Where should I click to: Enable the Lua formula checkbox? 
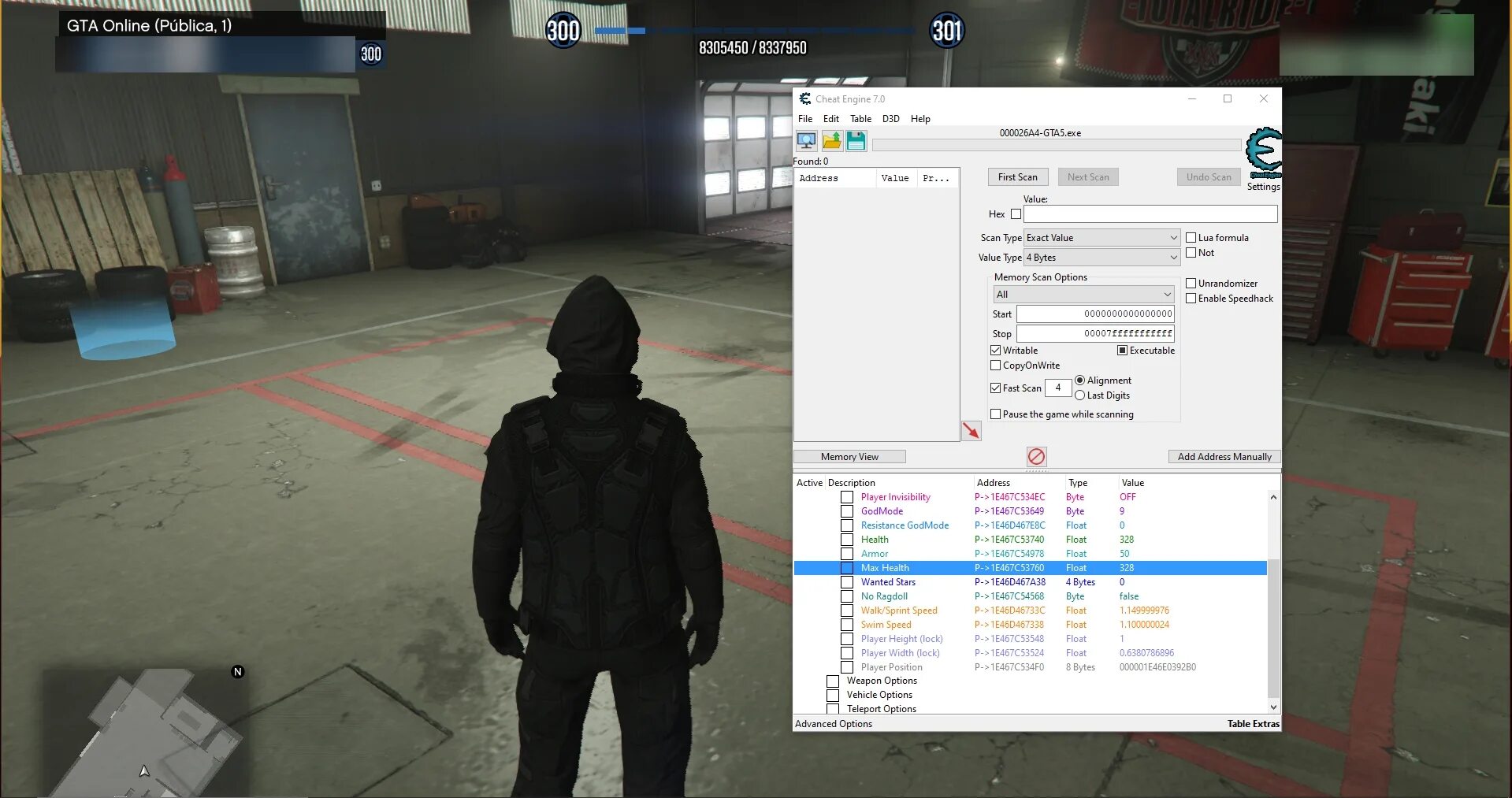point(1191,238)
